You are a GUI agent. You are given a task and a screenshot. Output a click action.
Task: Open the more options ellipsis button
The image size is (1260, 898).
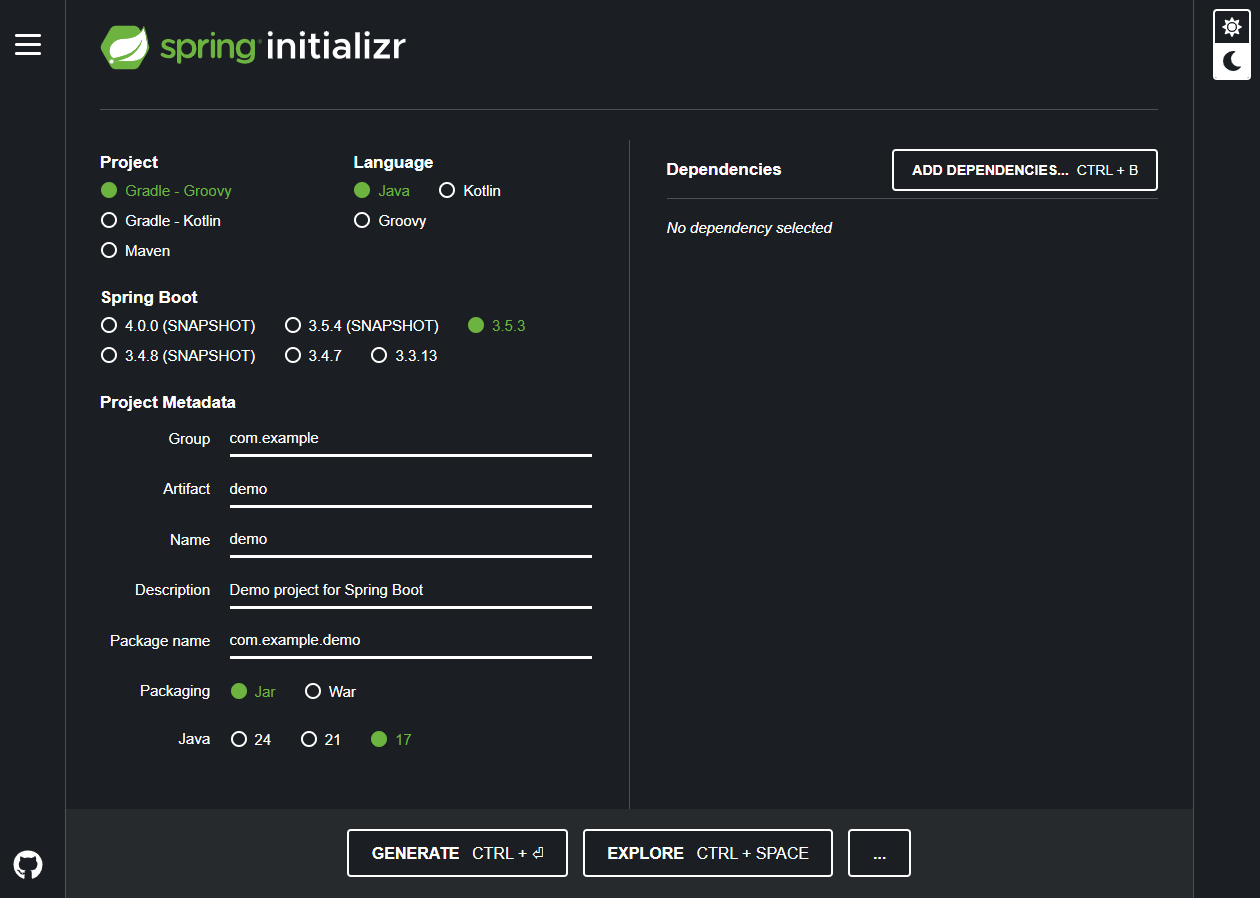[x=879, y=853]
